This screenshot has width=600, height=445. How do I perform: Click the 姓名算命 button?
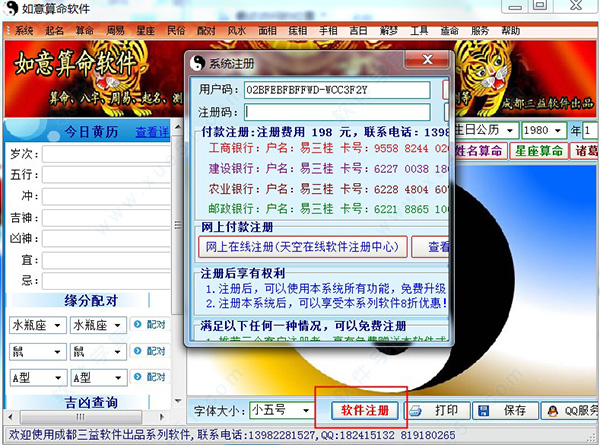click(480, 151)
